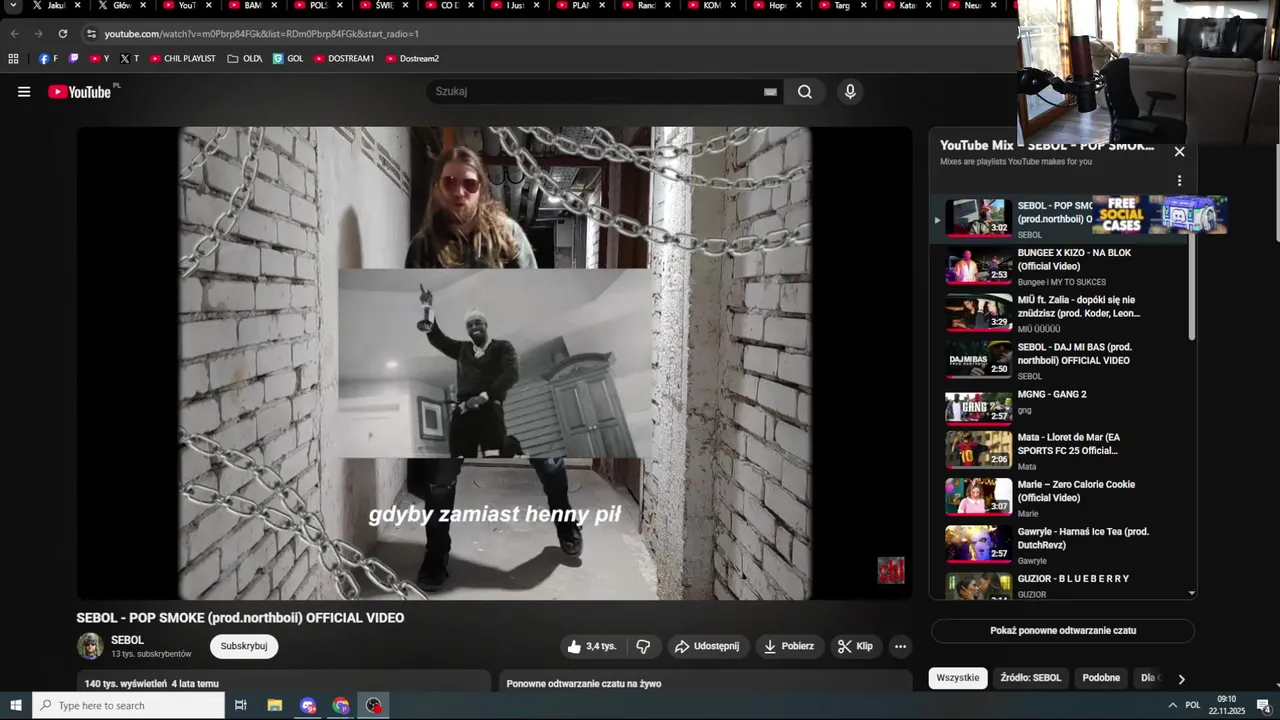
Task: Open the Windows Start menu
Action: (16, 706)
